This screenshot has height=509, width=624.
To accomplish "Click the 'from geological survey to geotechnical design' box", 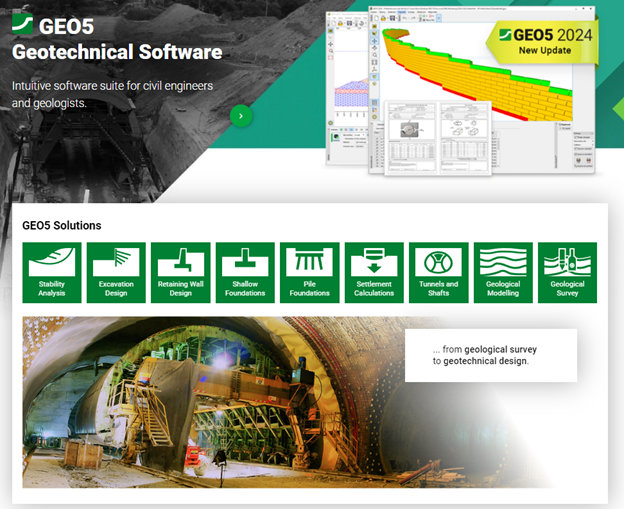I will [x=491, y=355].
